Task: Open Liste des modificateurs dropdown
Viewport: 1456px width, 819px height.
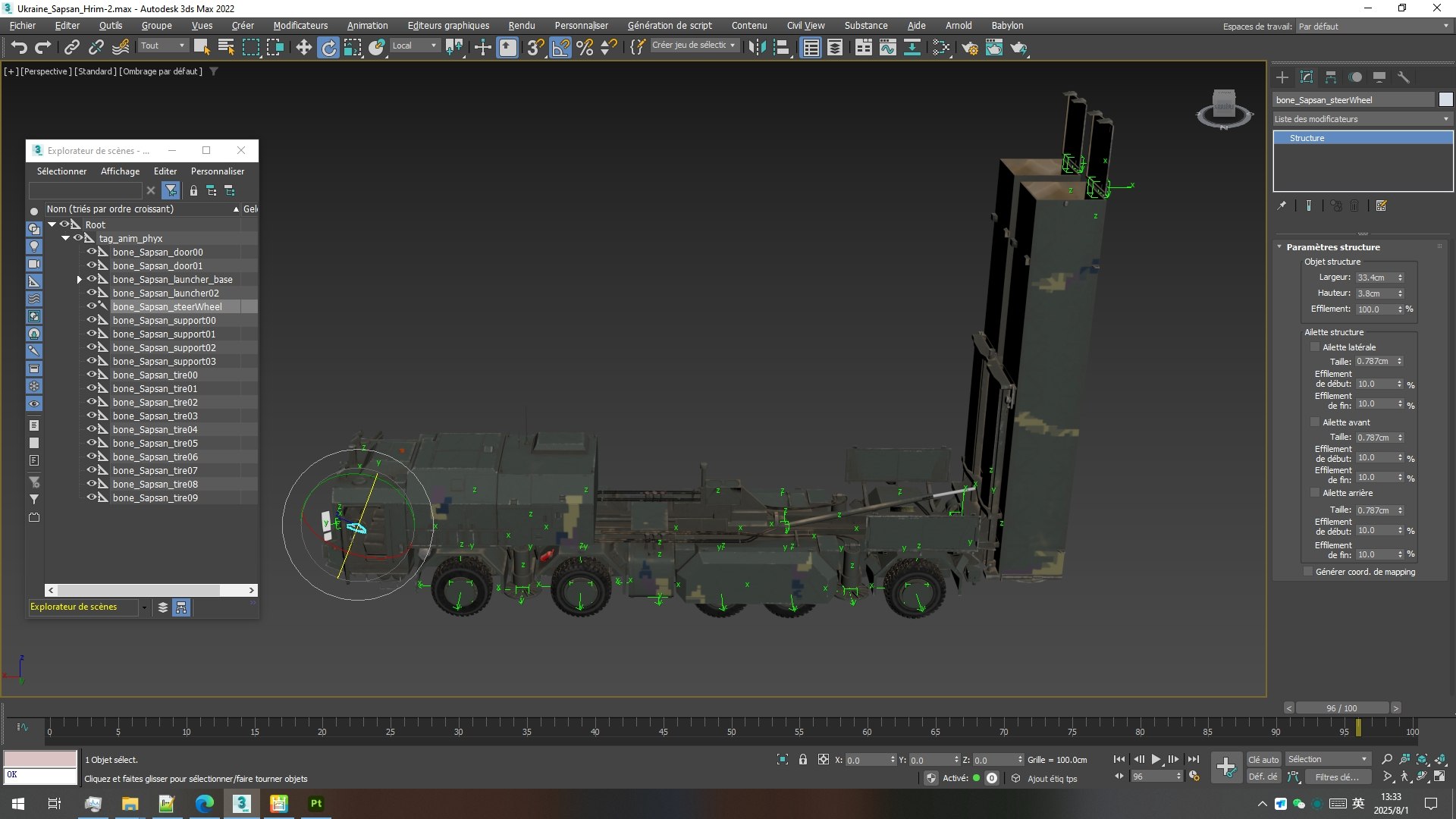Action: pos(1362,119)
